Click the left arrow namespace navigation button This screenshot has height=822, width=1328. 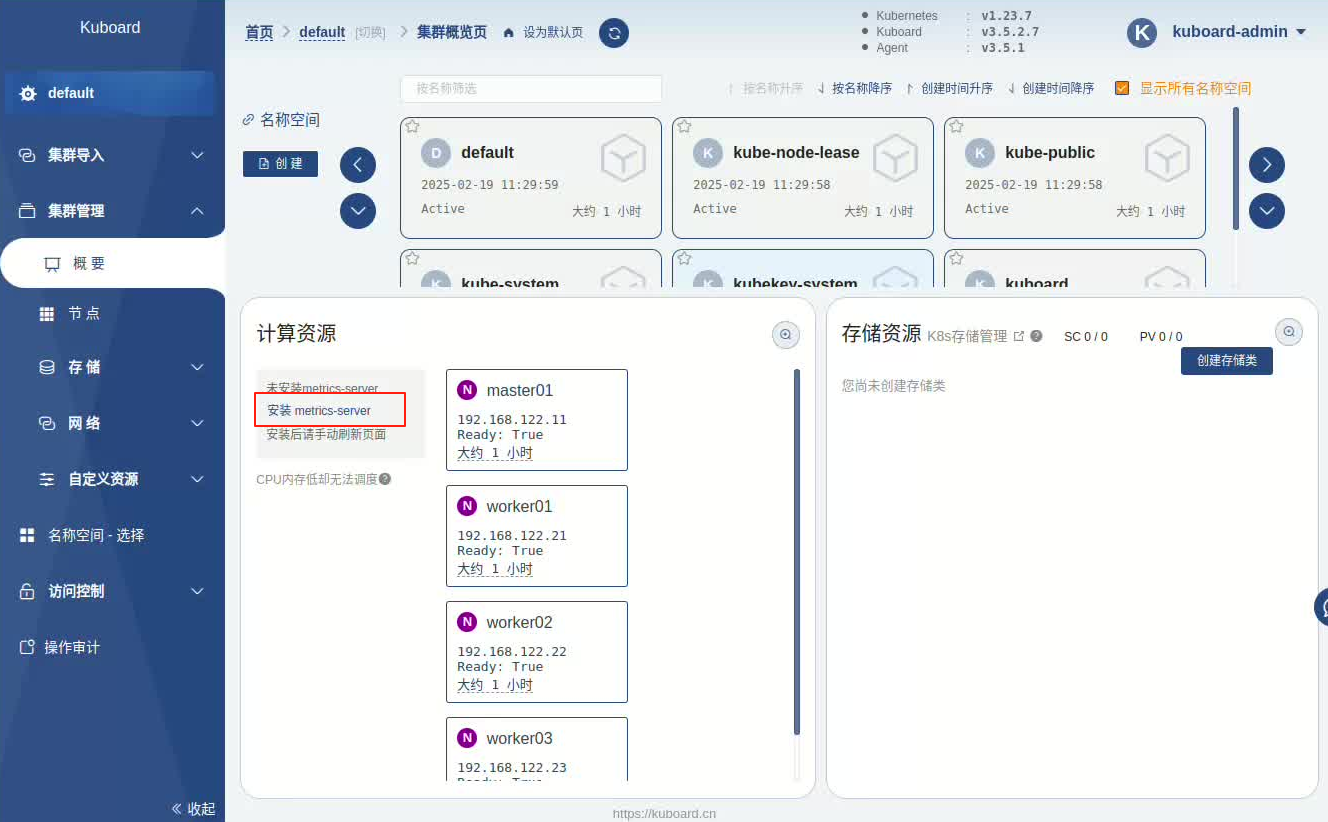click(358, 164)
